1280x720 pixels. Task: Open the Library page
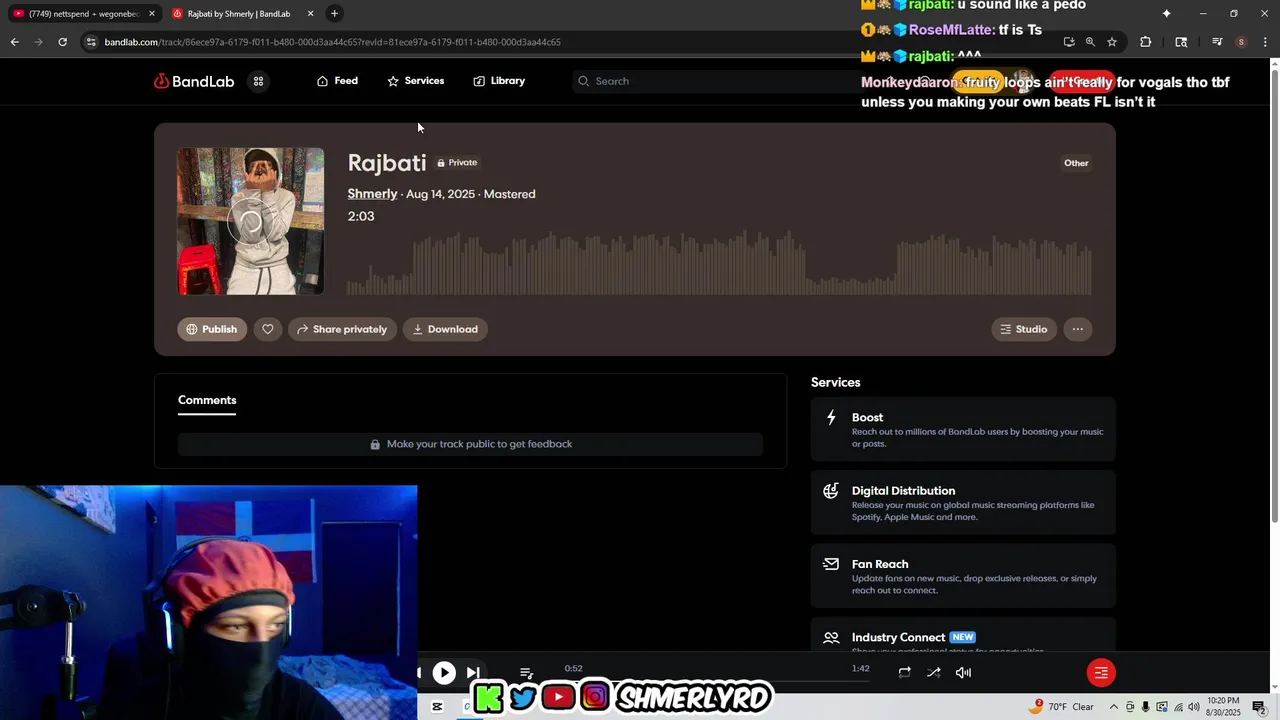pyautogui.click(x=499, y=81)
